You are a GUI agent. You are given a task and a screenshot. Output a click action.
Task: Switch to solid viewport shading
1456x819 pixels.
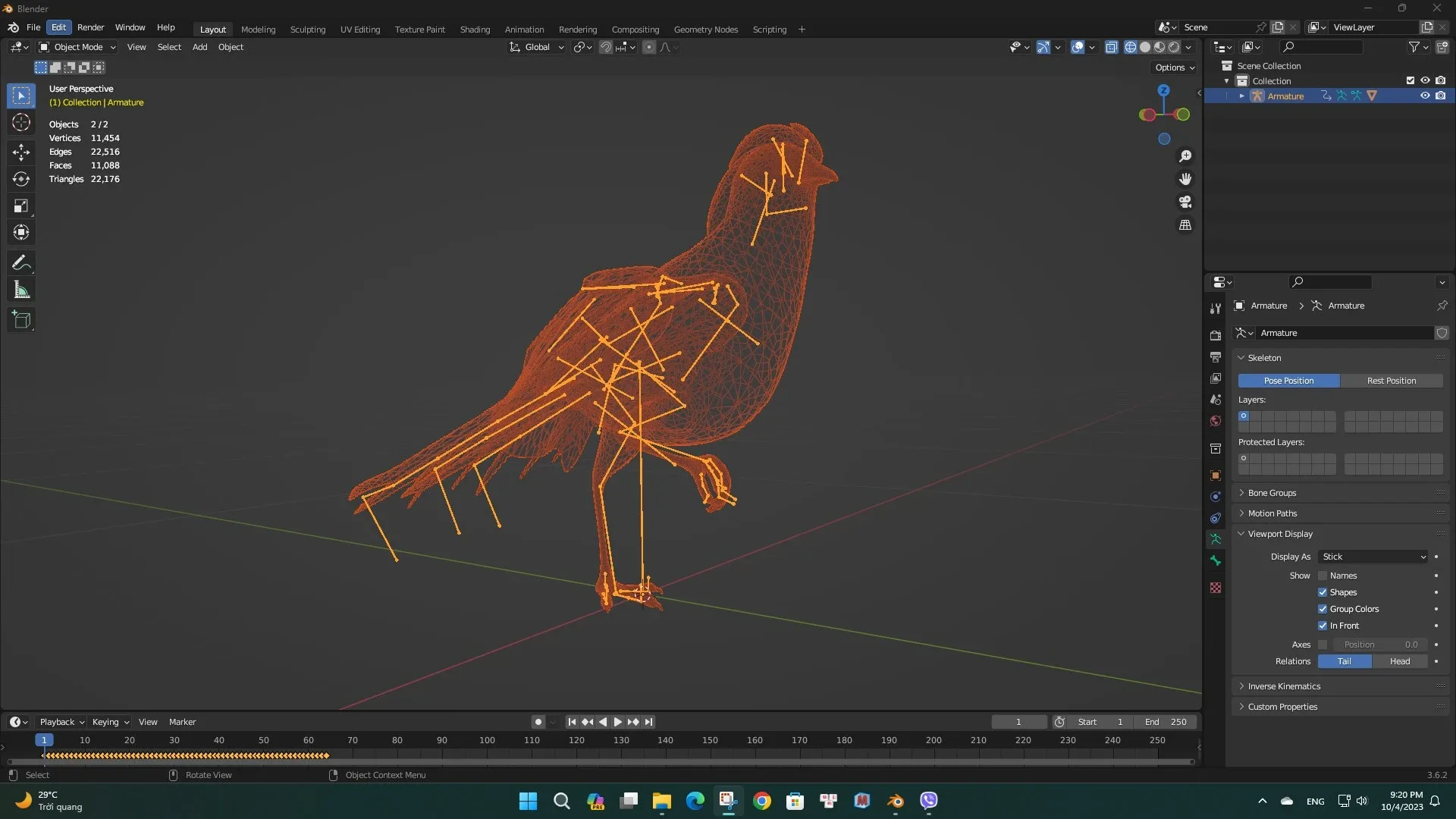coord(1145,47)
